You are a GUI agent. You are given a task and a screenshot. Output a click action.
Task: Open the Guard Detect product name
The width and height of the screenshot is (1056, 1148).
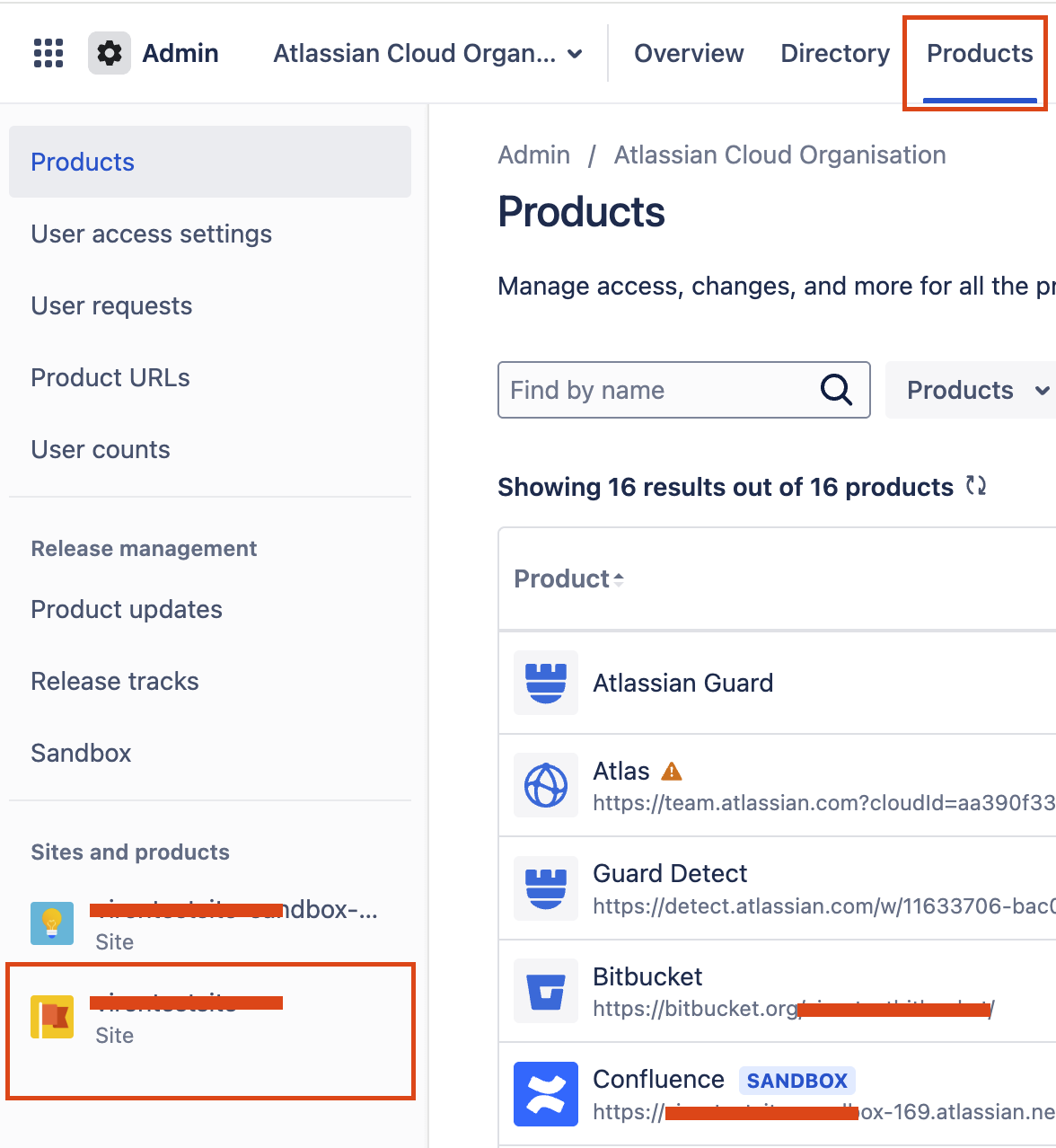(x=670, y=873)
